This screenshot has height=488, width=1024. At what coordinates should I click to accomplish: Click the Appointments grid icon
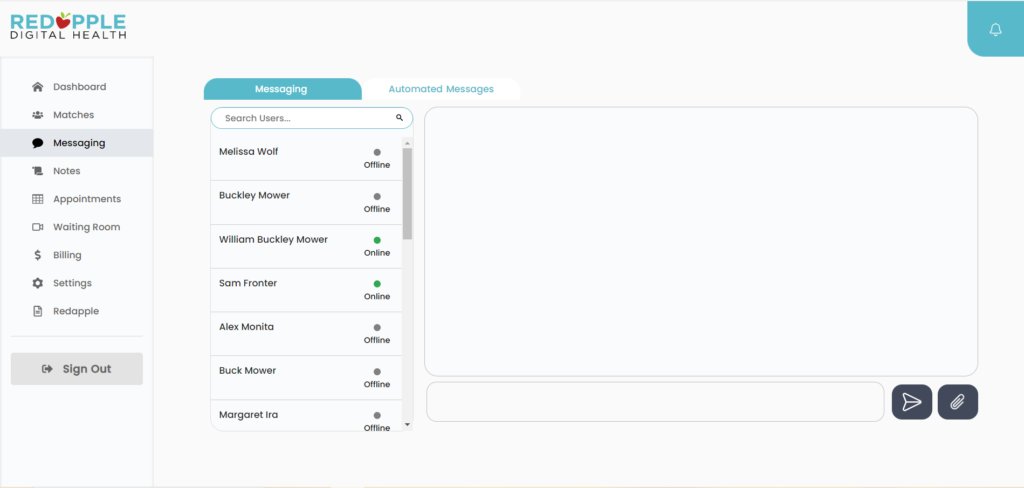38,199
